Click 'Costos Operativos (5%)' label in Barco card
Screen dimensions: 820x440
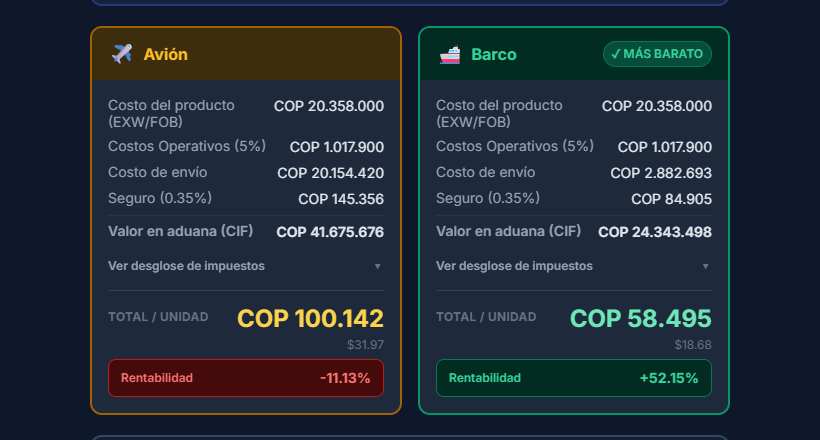515,146
